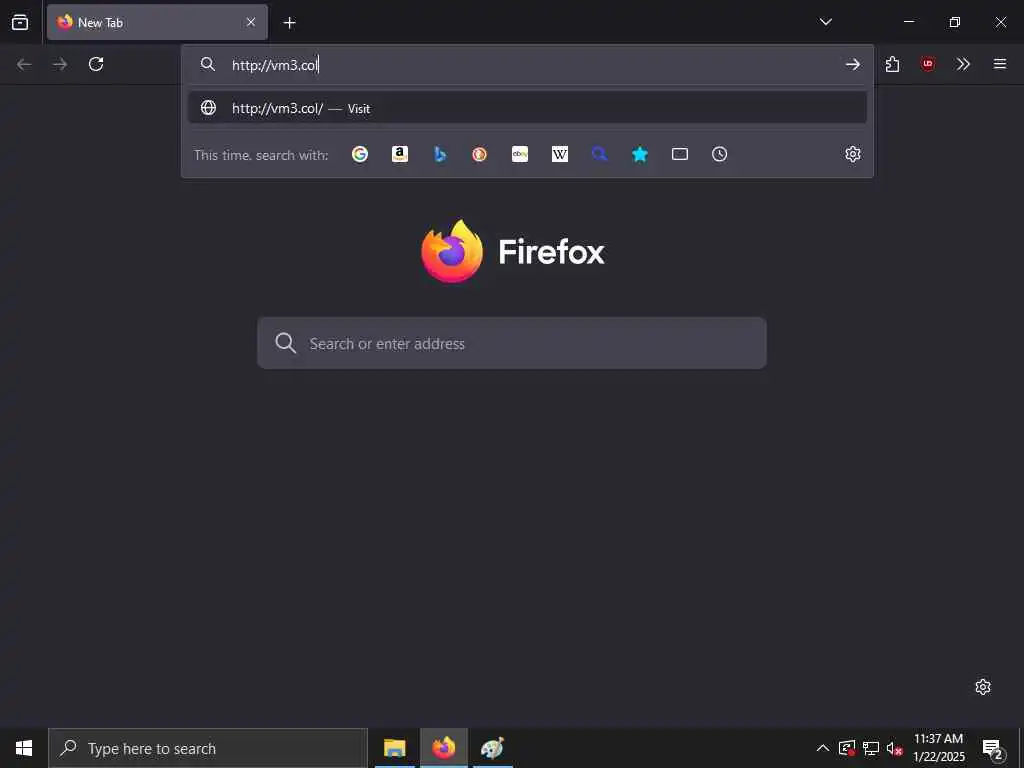
Task: Reload the current page
Action: pyautogui.click(x=96, y=64)
